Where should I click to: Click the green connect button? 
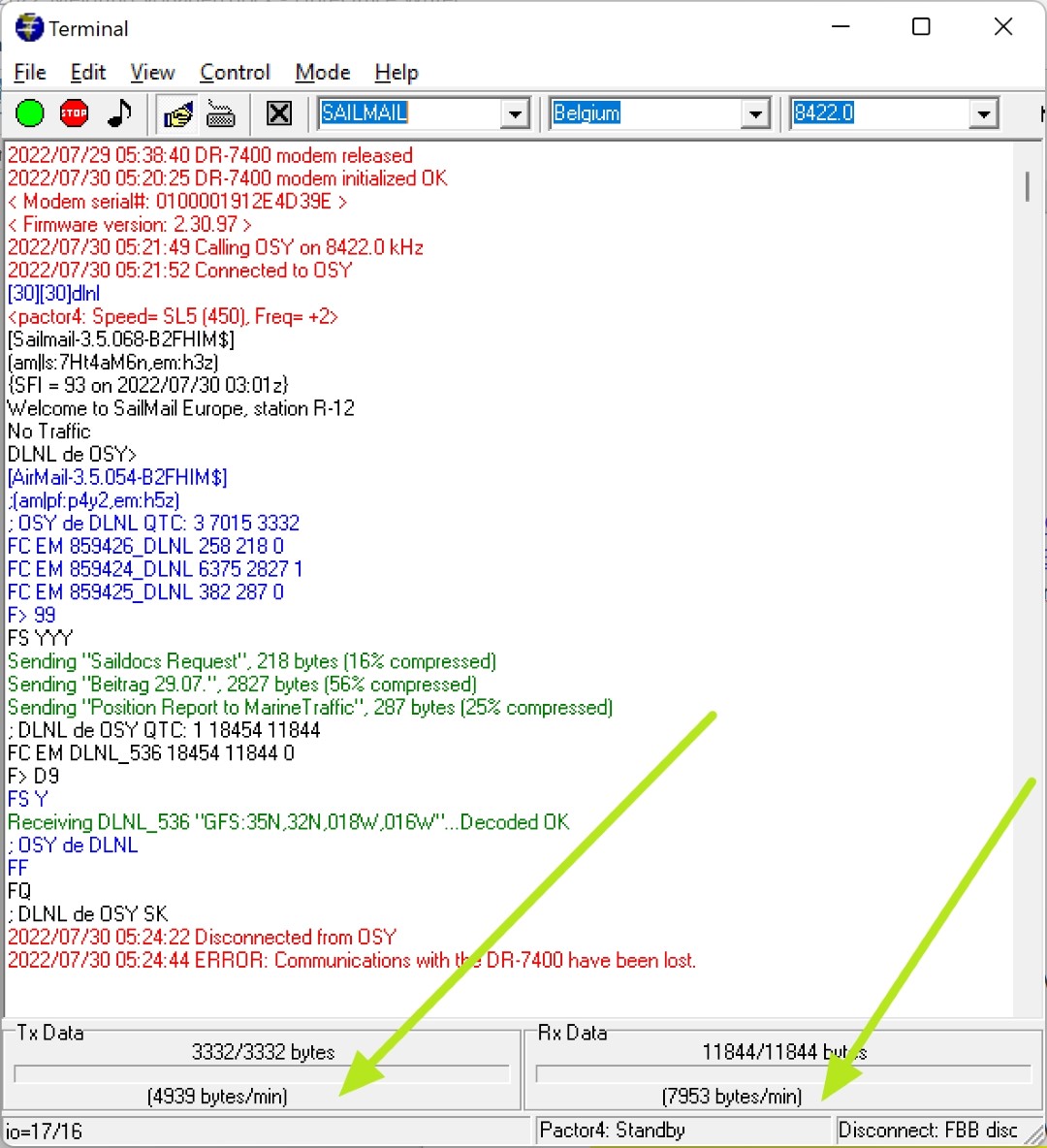[x=30, y=113]
